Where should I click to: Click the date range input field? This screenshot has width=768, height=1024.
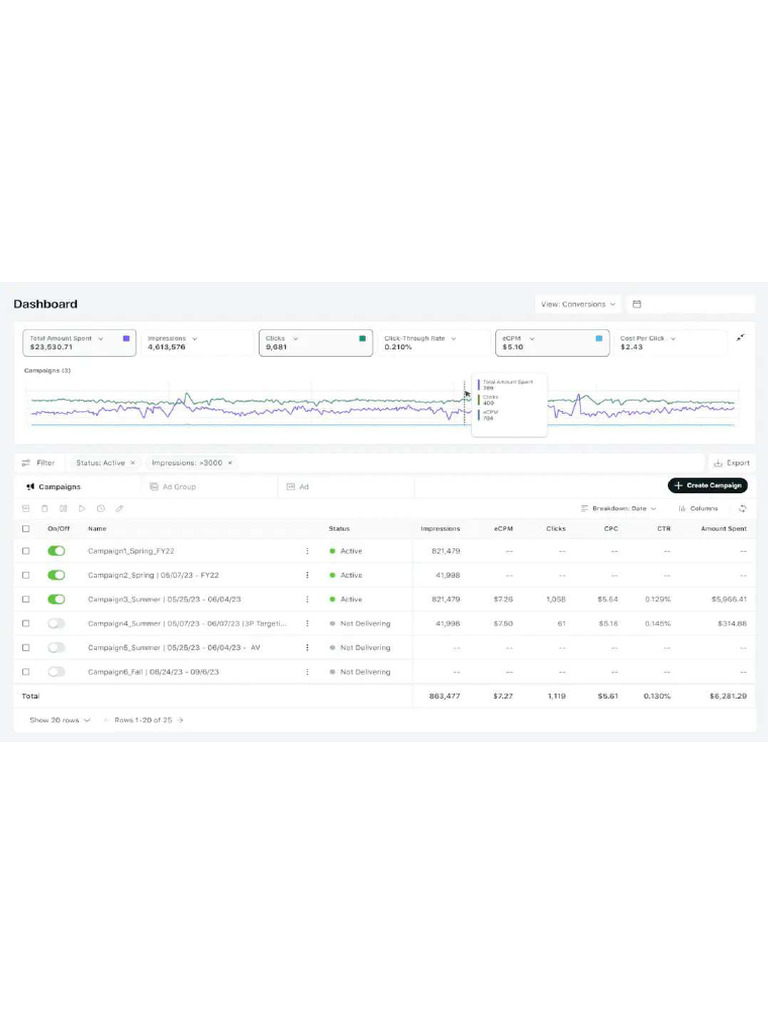pos(691,304)
